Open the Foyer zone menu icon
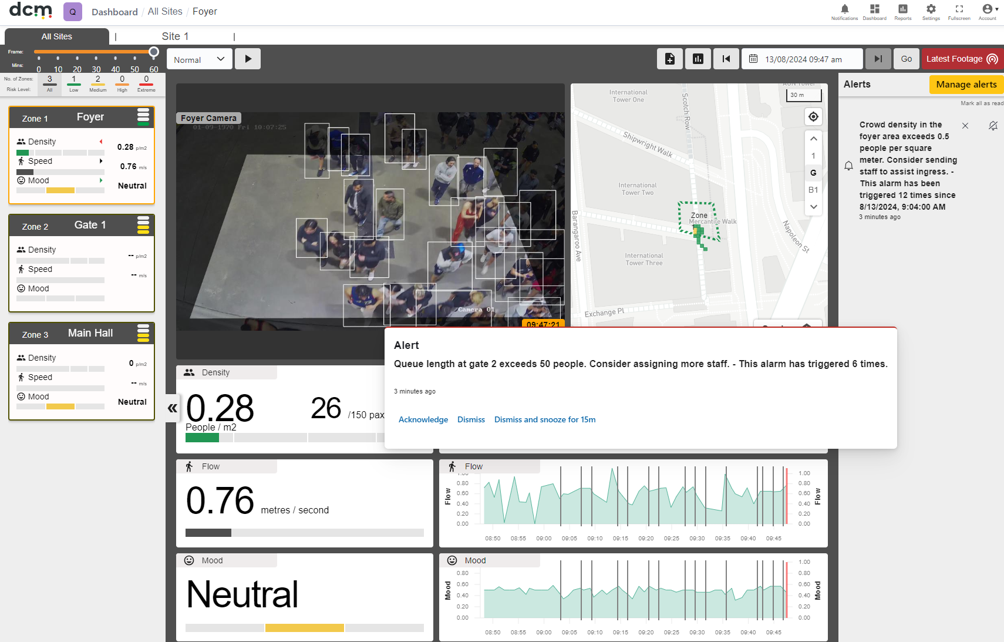The image size is (1004, 642). 143,116
